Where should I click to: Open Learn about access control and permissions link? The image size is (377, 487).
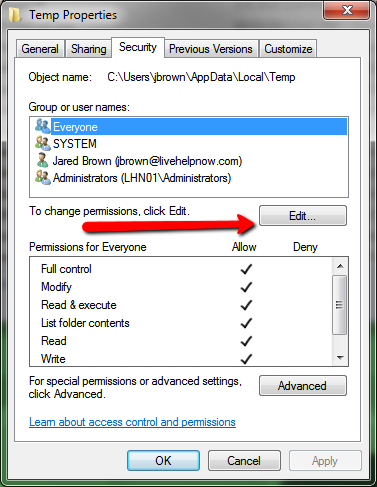point(132,422)
